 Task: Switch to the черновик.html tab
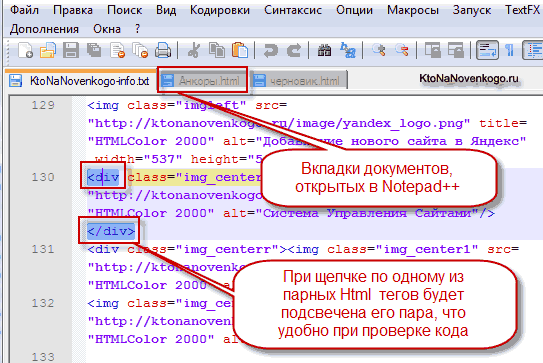pos(299,81)
